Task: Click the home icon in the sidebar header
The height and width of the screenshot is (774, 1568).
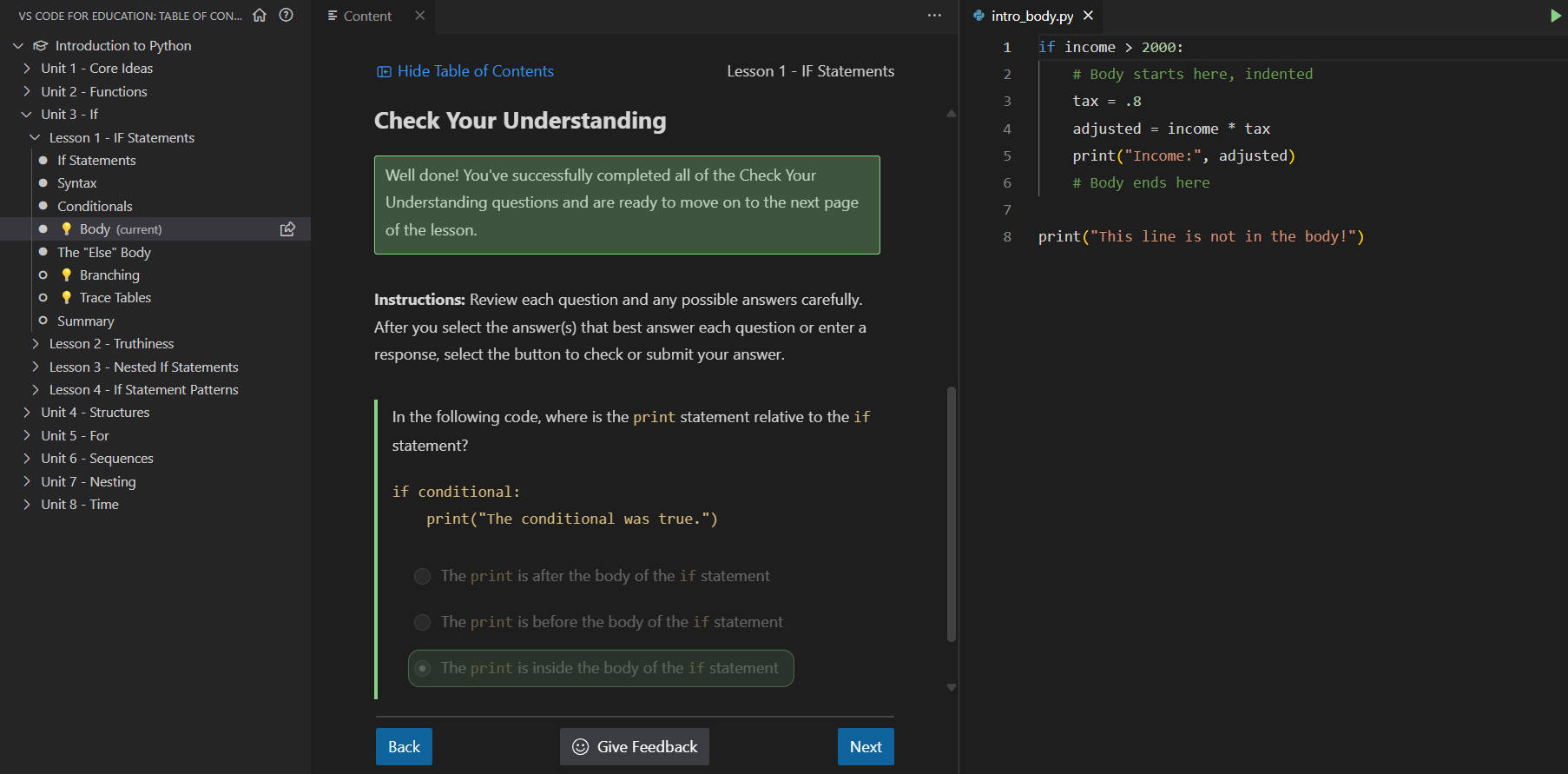Action: click(260, 15)
